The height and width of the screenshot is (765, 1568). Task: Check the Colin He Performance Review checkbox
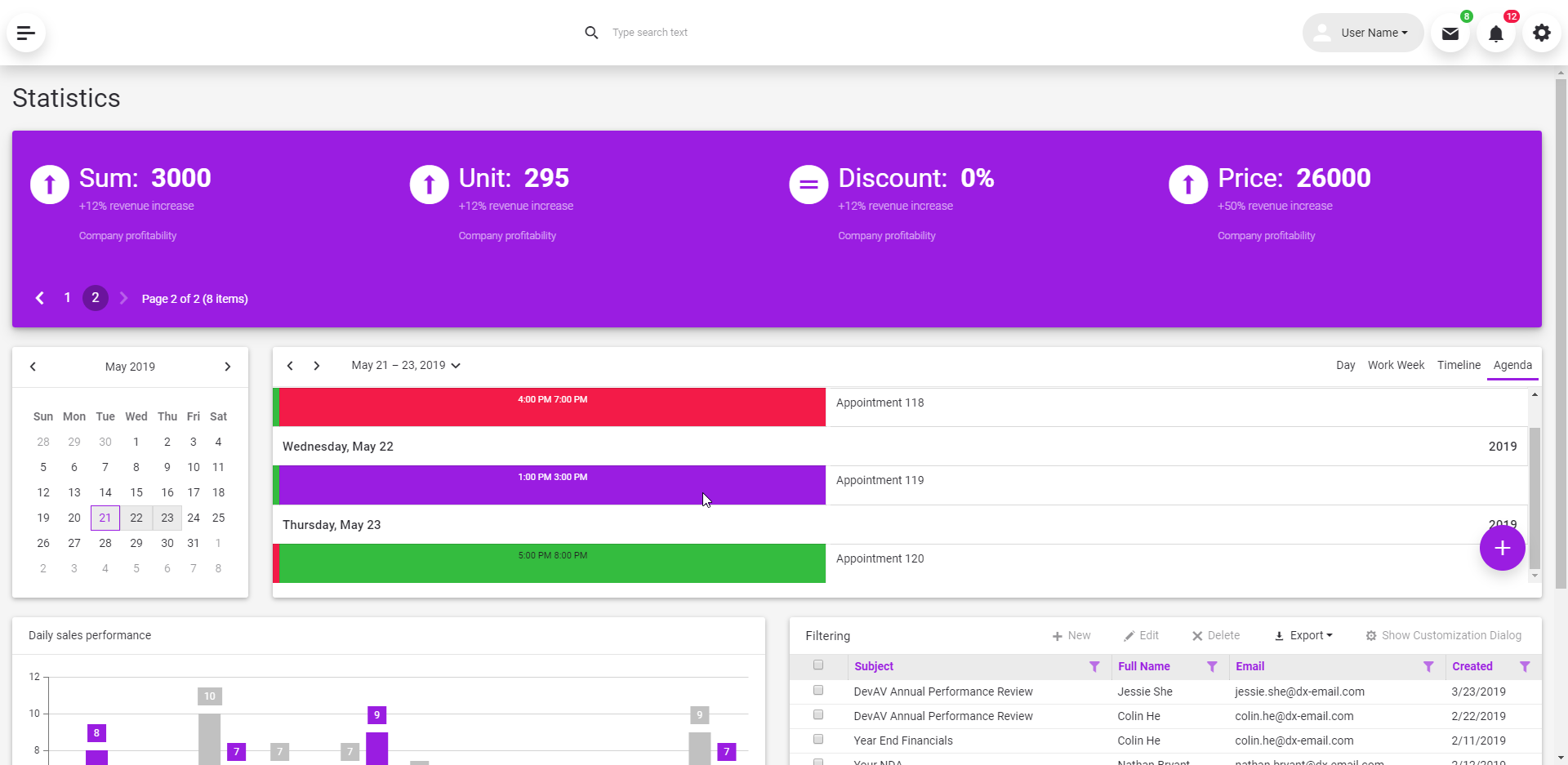tap(818, 715)
